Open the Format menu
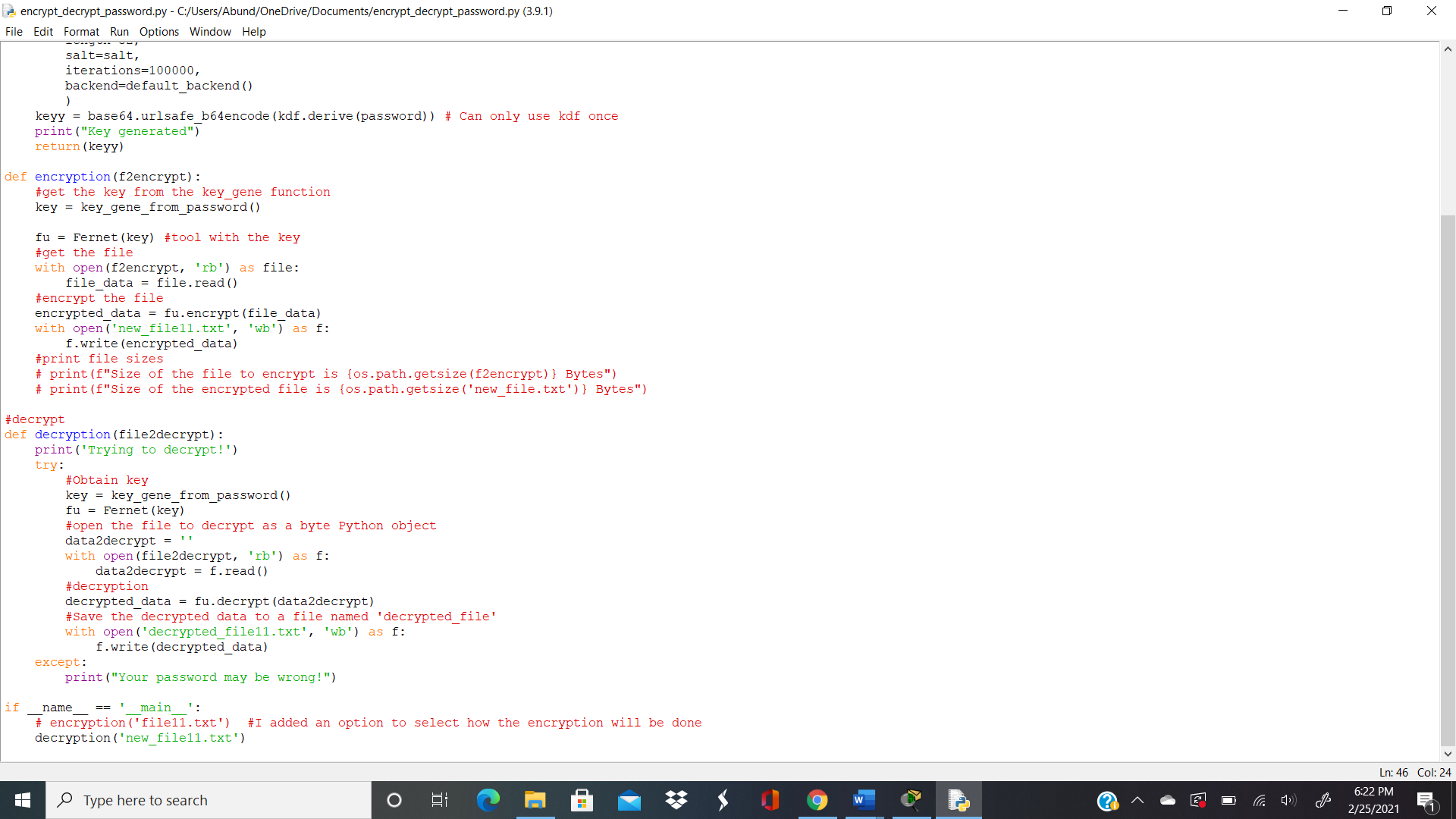This screenshot has width=1456, height=819. point(80,31)
